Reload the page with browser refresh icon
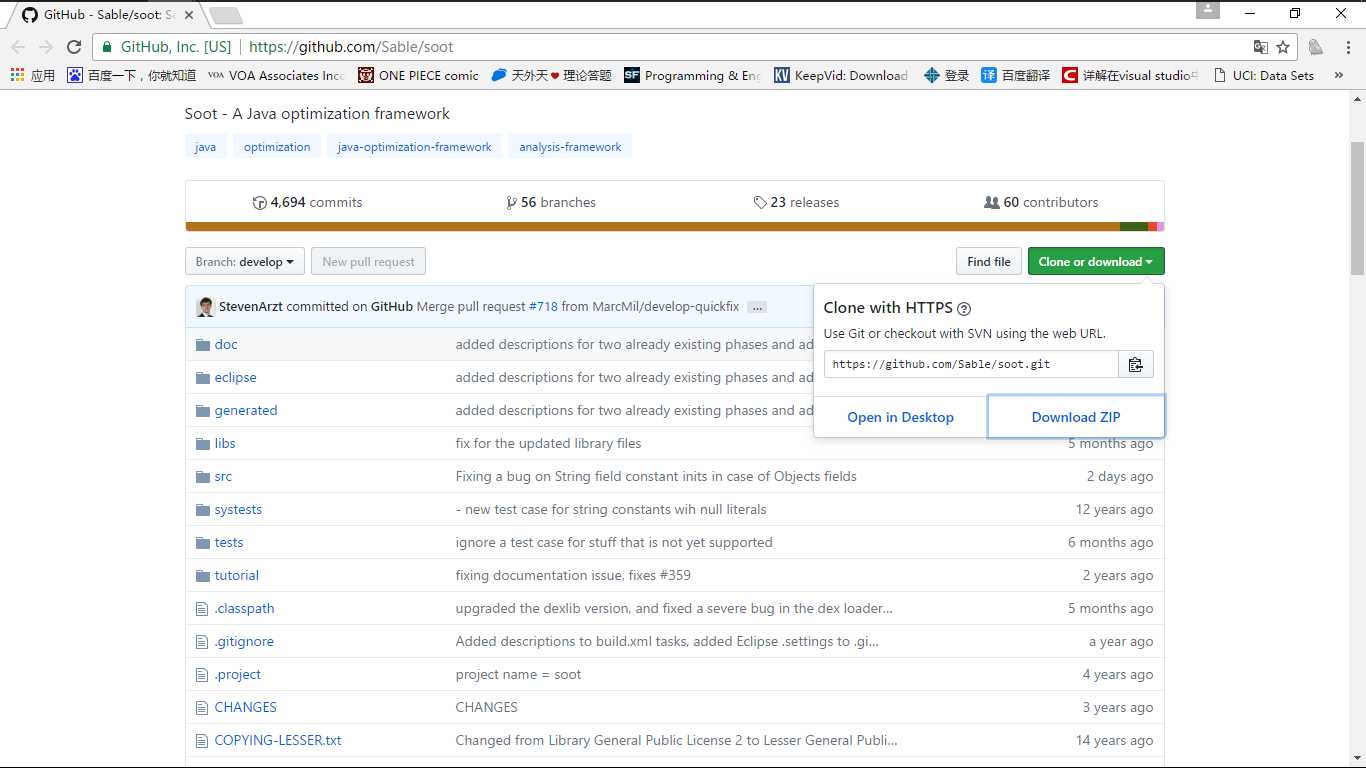This screenshot has width=1366, height=768. pyautogui.click(x=74, y=47)
